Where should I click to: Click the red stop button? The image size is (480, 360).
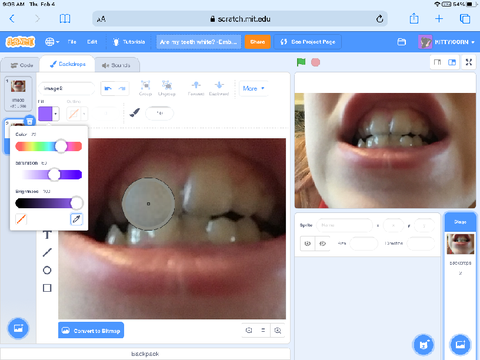click(315, 62)
